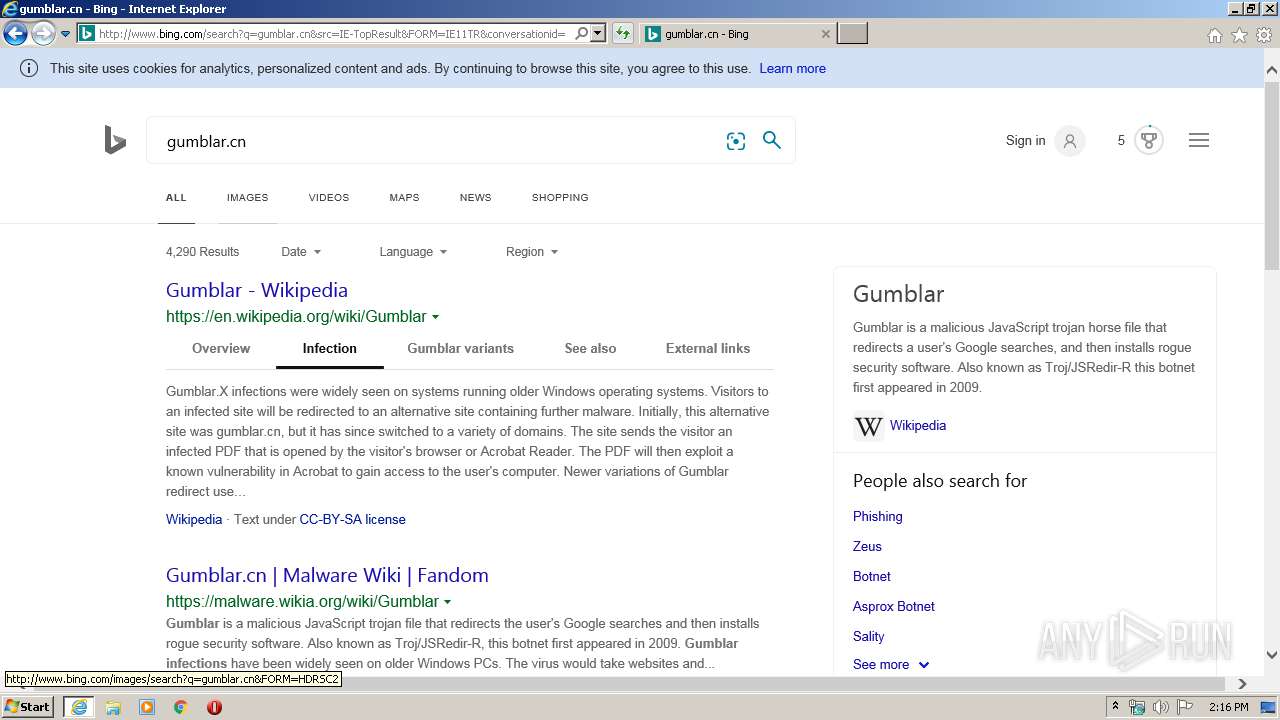Switch to the MAPS search tab
The image size is (1280, 720).
point(404,197)
